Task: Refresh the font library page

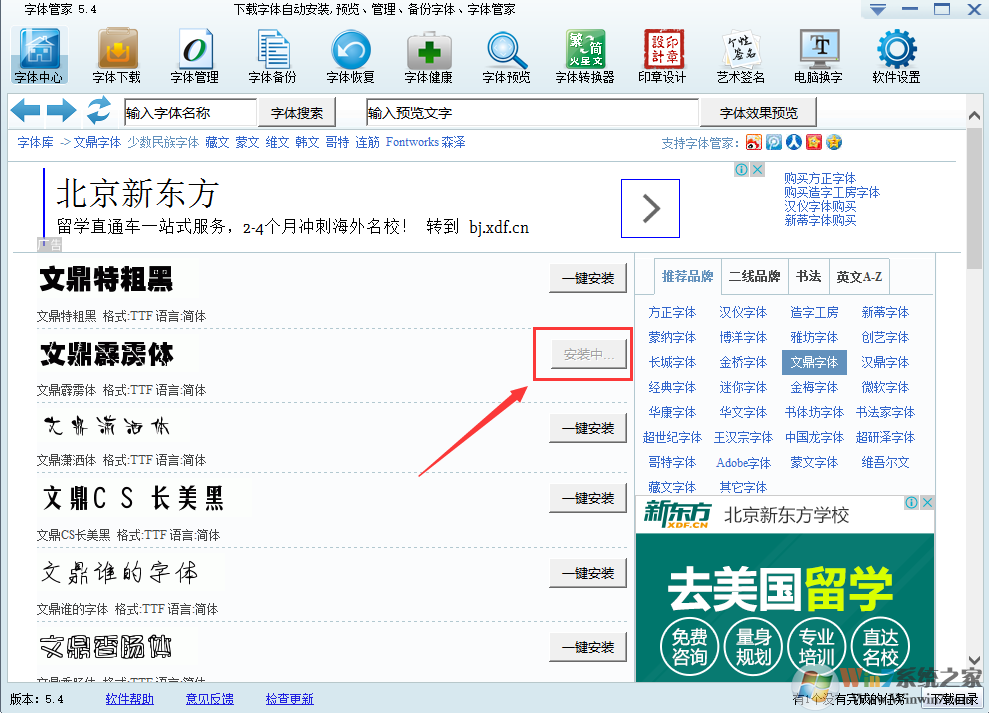Action: [x=98, y=112]
